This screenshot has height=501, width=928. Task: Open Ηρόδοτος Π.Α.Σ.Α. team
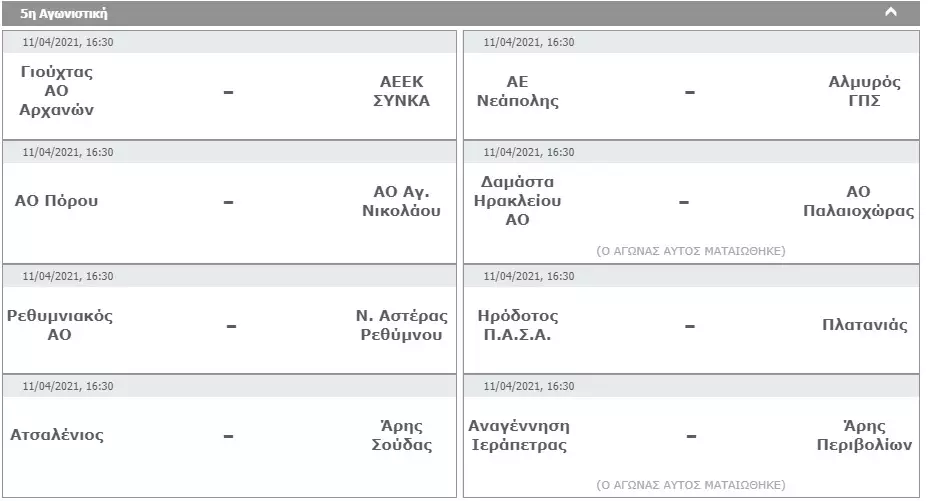(518, 325)
